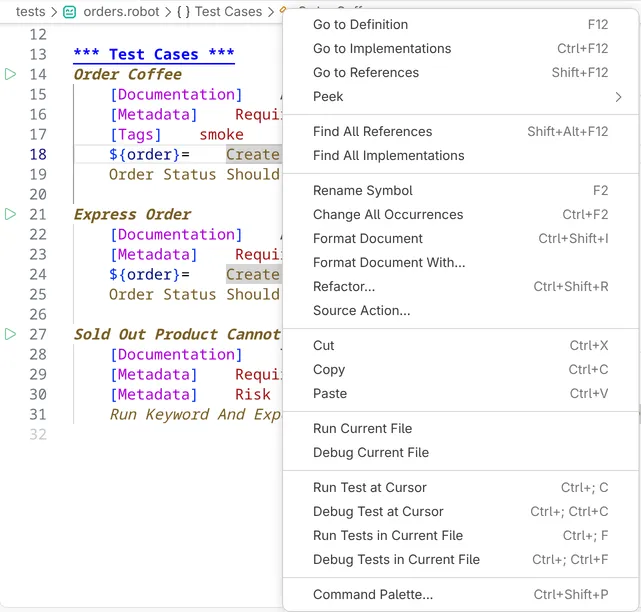Open the Peek submenu
This screenshot has width=641, height=612.
coord(461,97)
